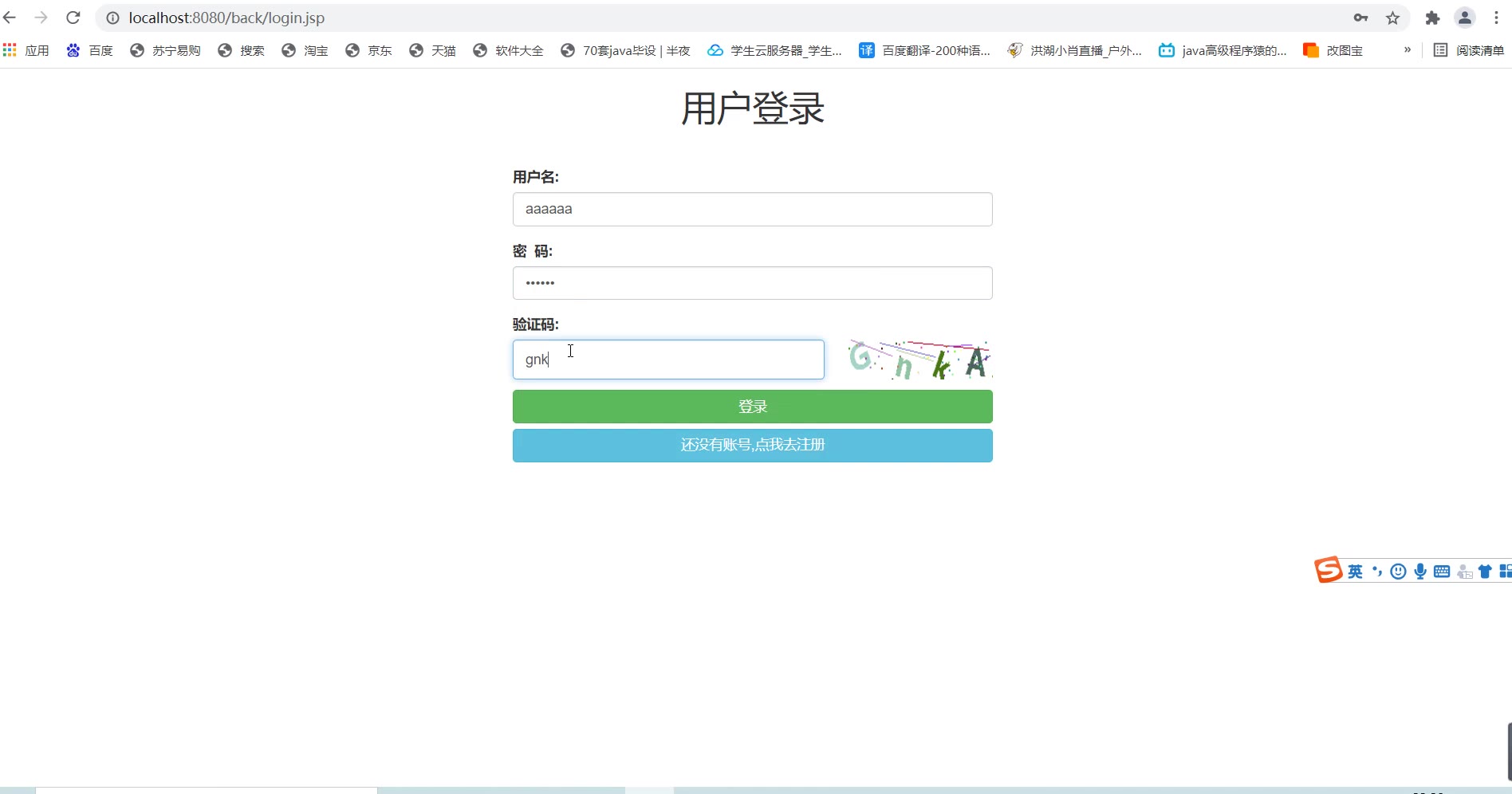Bookmark this page with star
1512x794 pixels.
pyautogui.click(x=1392, y=18)
